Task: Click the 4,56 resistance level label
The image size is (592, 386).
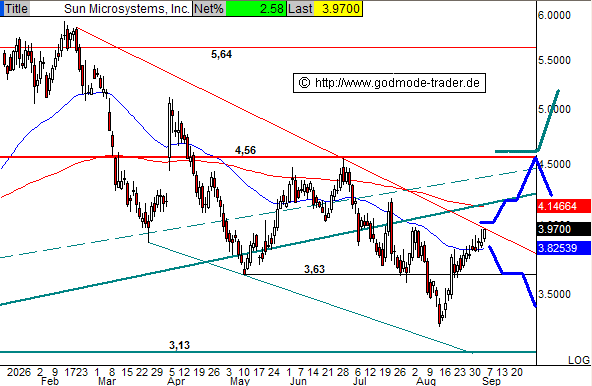Action: click(245, 150)
